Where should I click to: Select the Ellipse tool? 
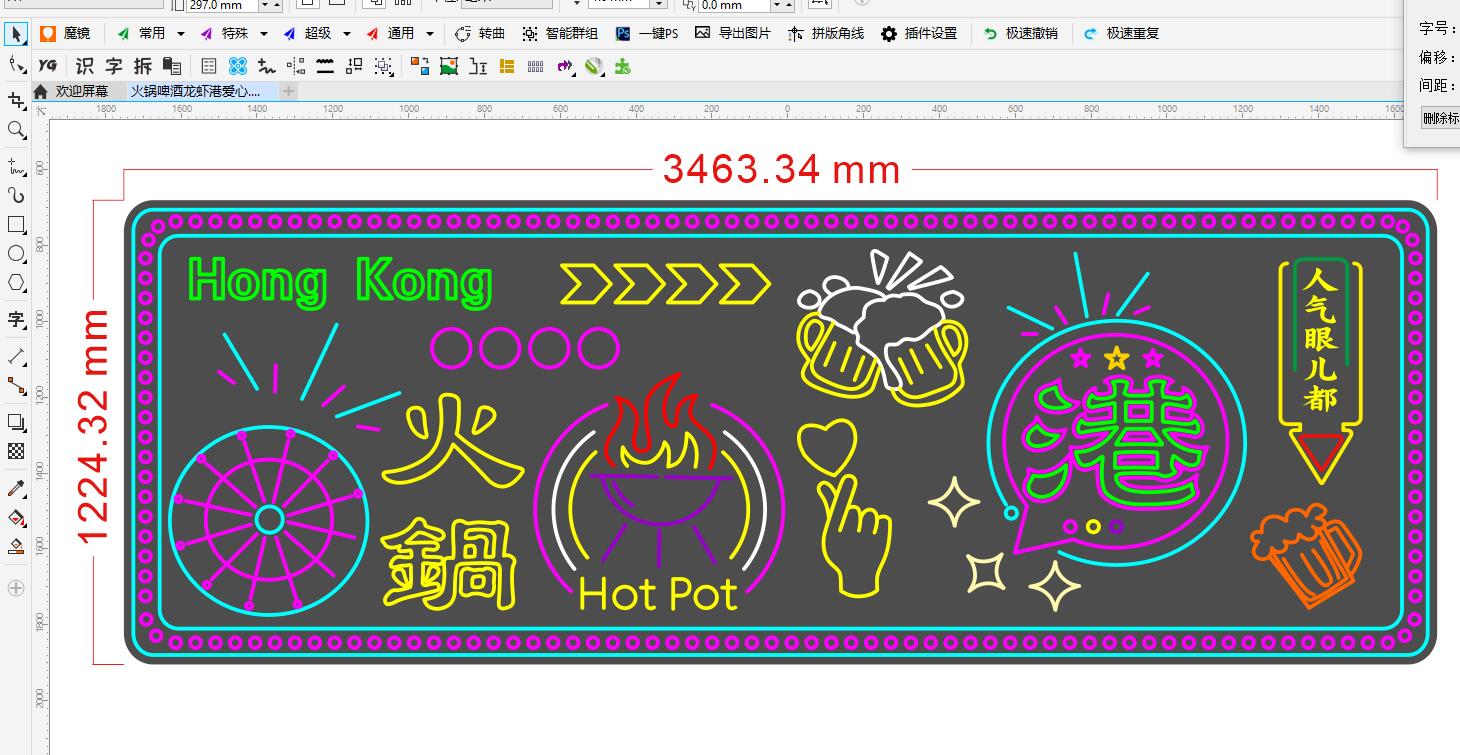(x=16, y=254)
